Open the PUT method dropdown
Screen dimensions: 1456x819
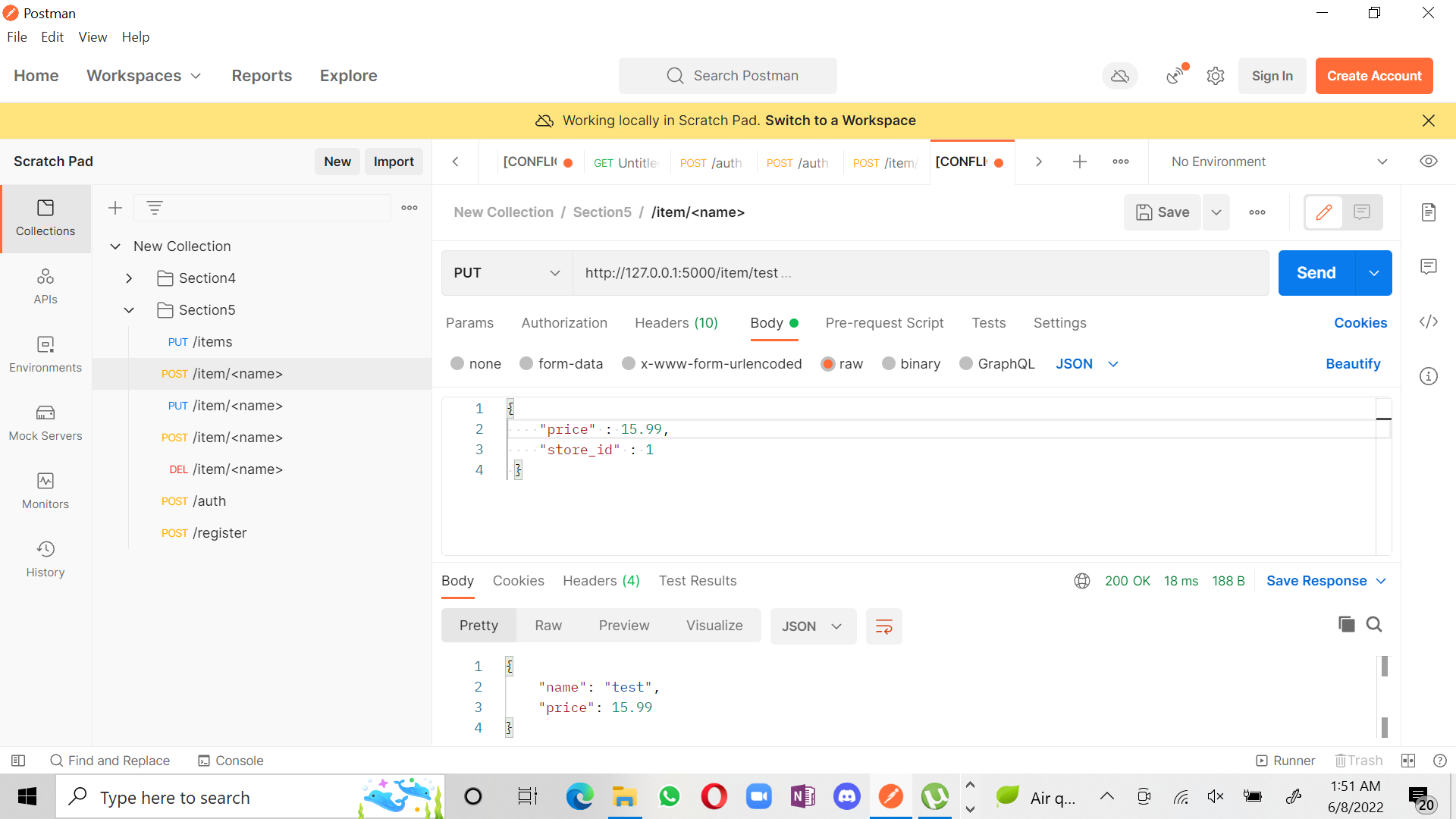507,273
